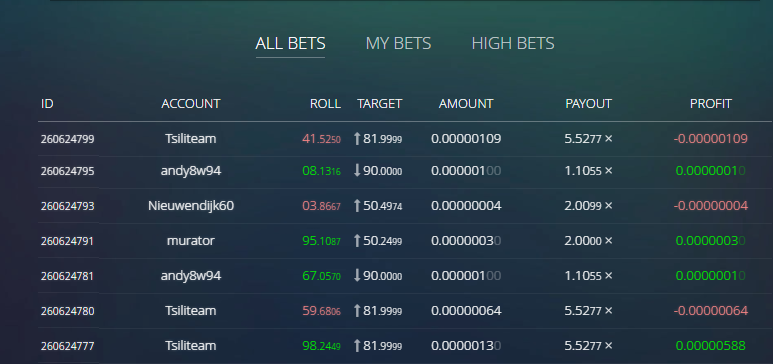Click the ROLL column header
This screenshot has height=364, width=773.
[325, 104]
